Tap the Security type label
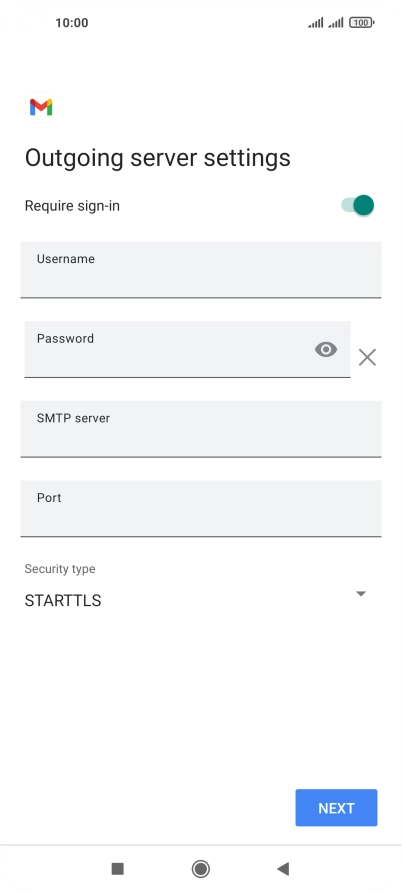 pos(60,569)
